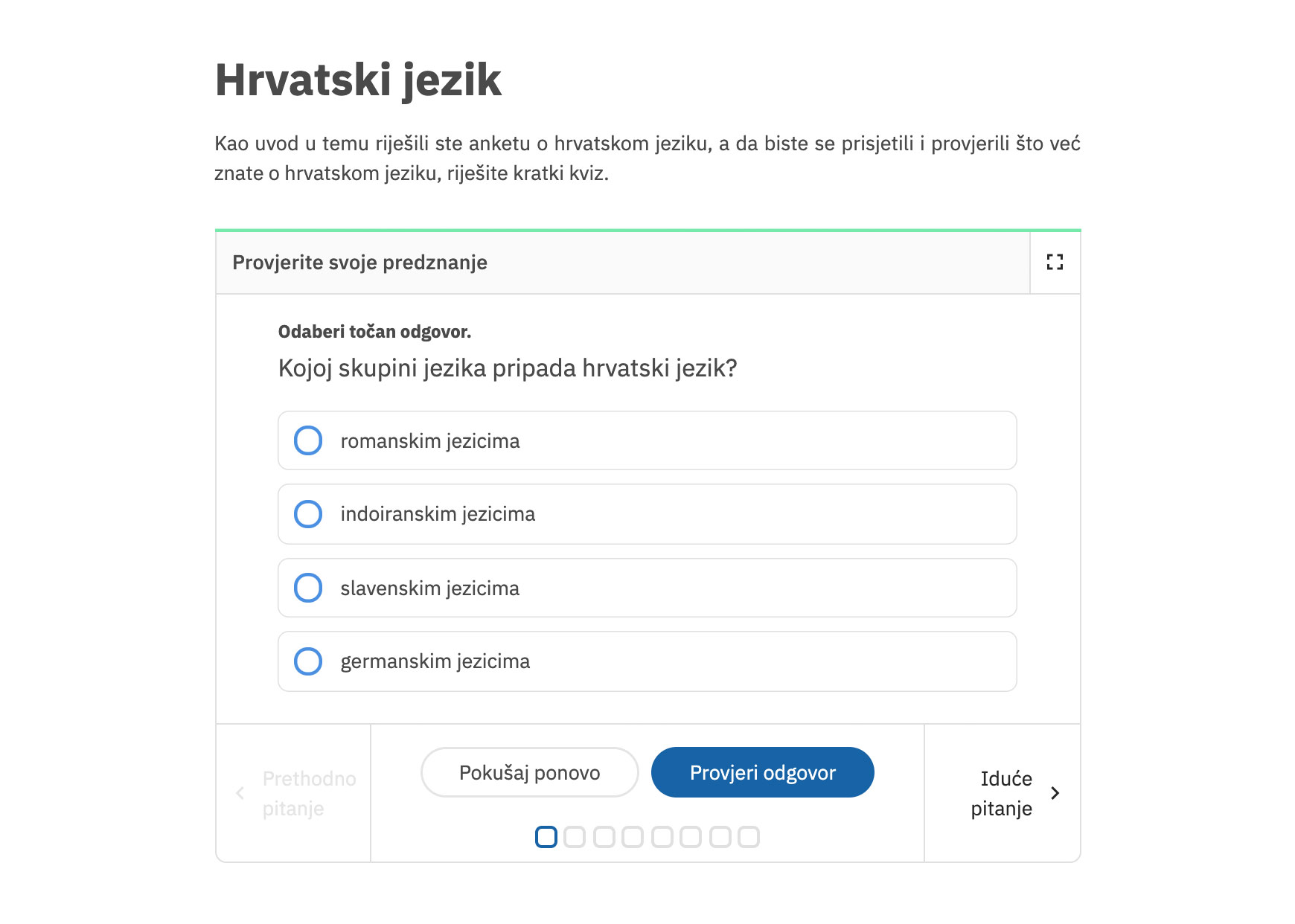Image resolution: width=1295 pixels, height=924 pixels.
Task: Pick the slavenskim jezicima radio button
Action: point(308,588)
